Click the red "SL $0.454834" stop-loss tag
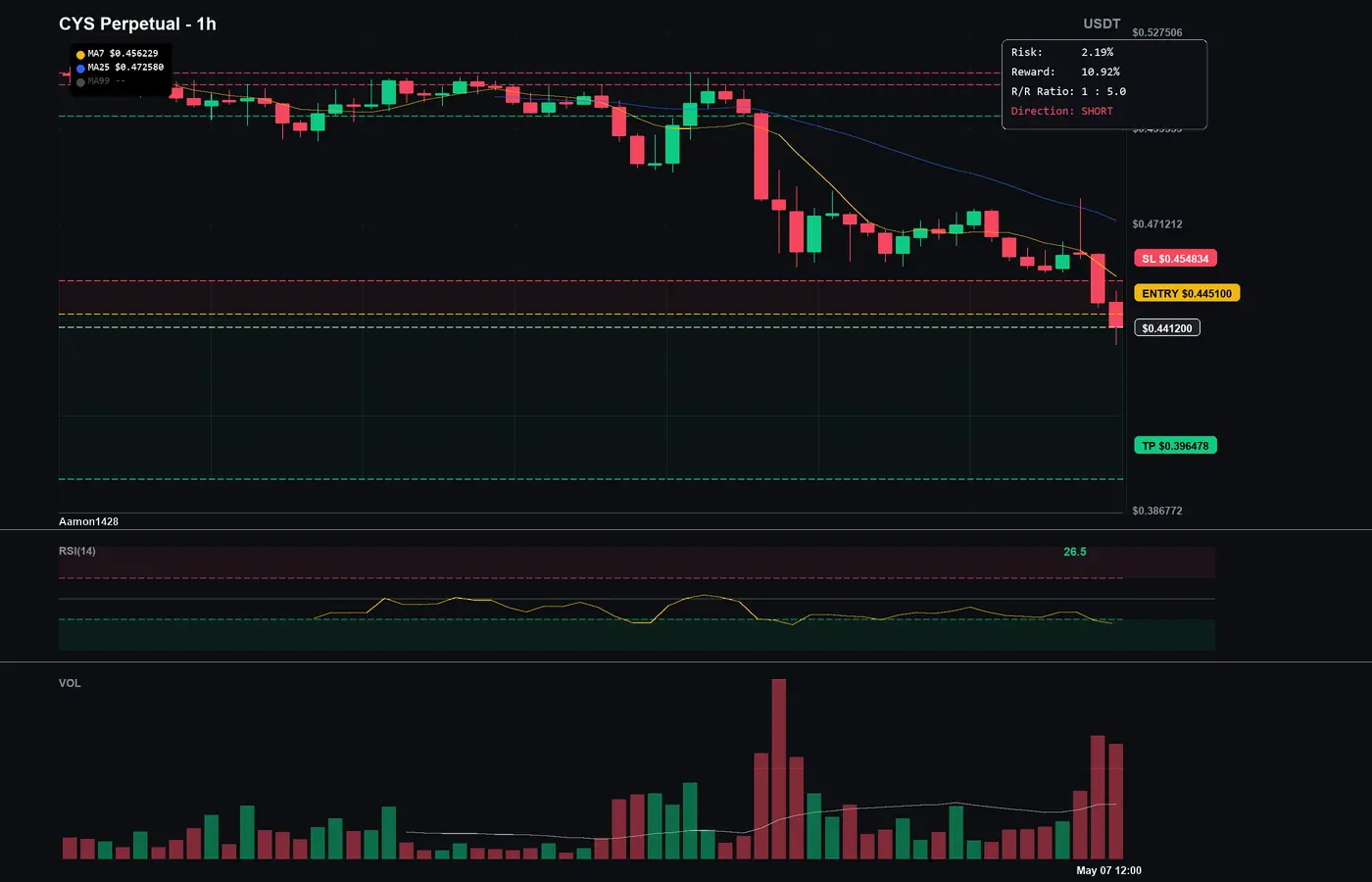This screenshot has width=1372, height=882. 1175,259
